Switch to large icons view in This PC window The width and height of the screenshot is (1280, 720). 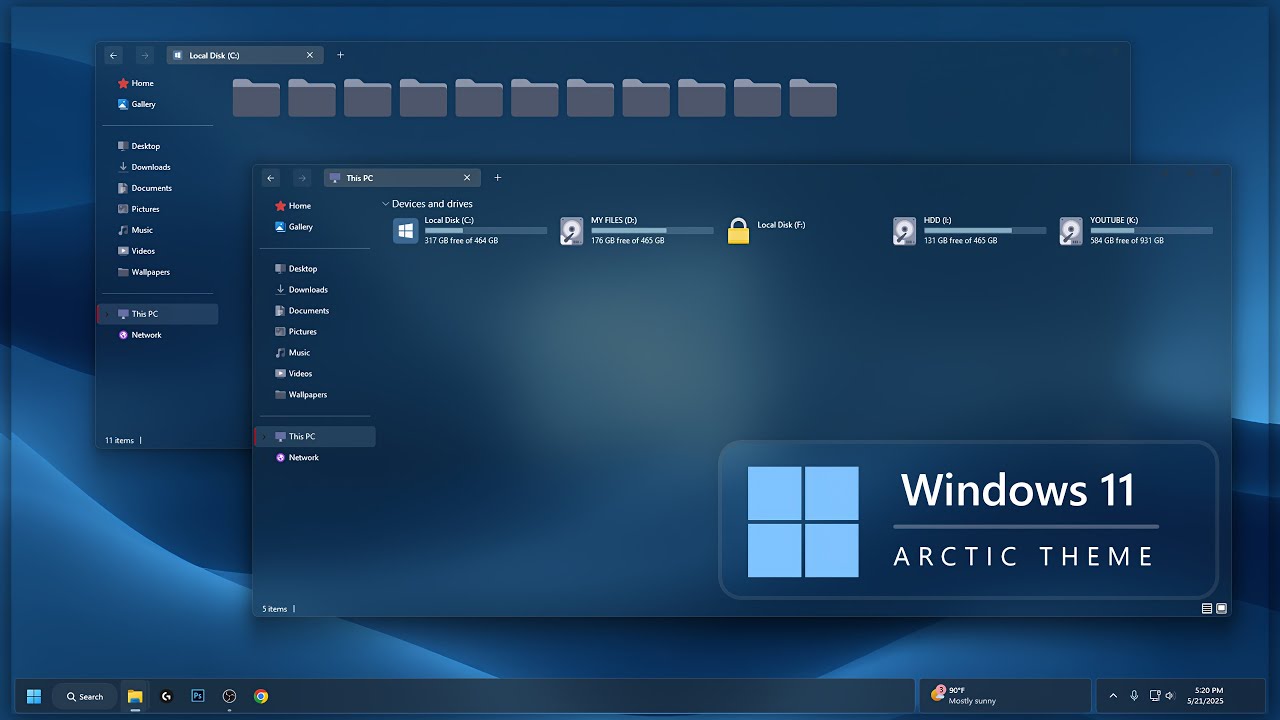[1221, 608]
